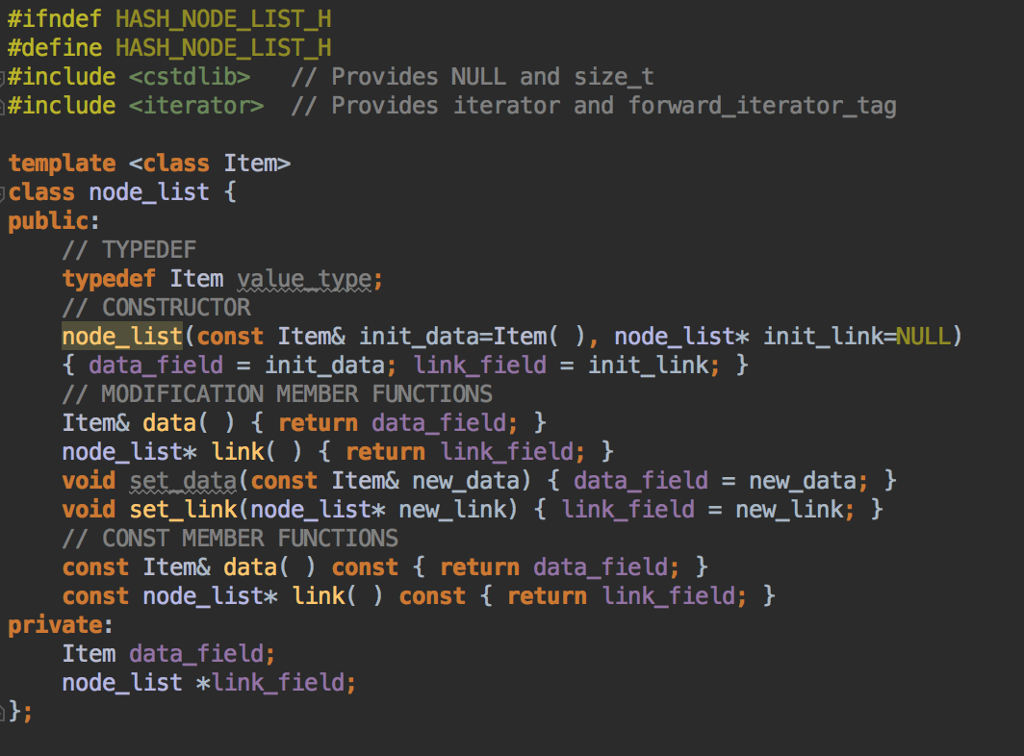Collapse the node_list class using its fold marker
Viewport: 1024px width, 756px height.
coord(4,192)
